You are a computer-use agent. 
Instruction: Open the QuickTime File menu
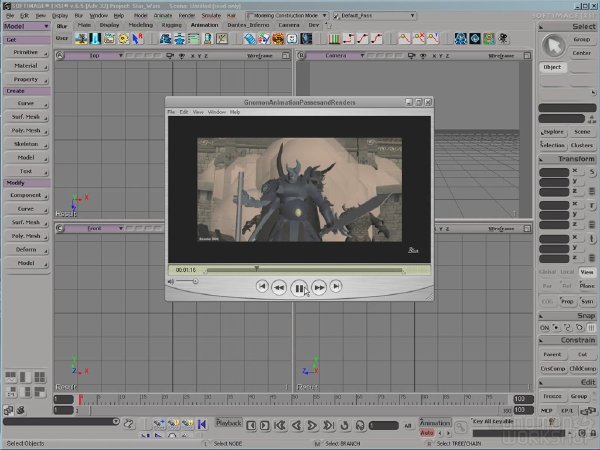(x=171, y=112)
